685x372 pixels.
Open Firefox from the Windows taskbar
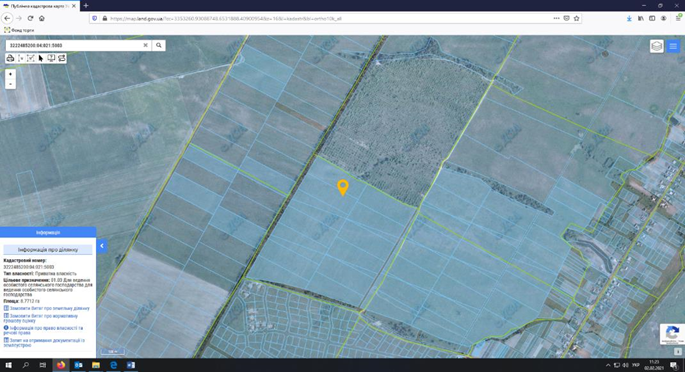[61, 365]
